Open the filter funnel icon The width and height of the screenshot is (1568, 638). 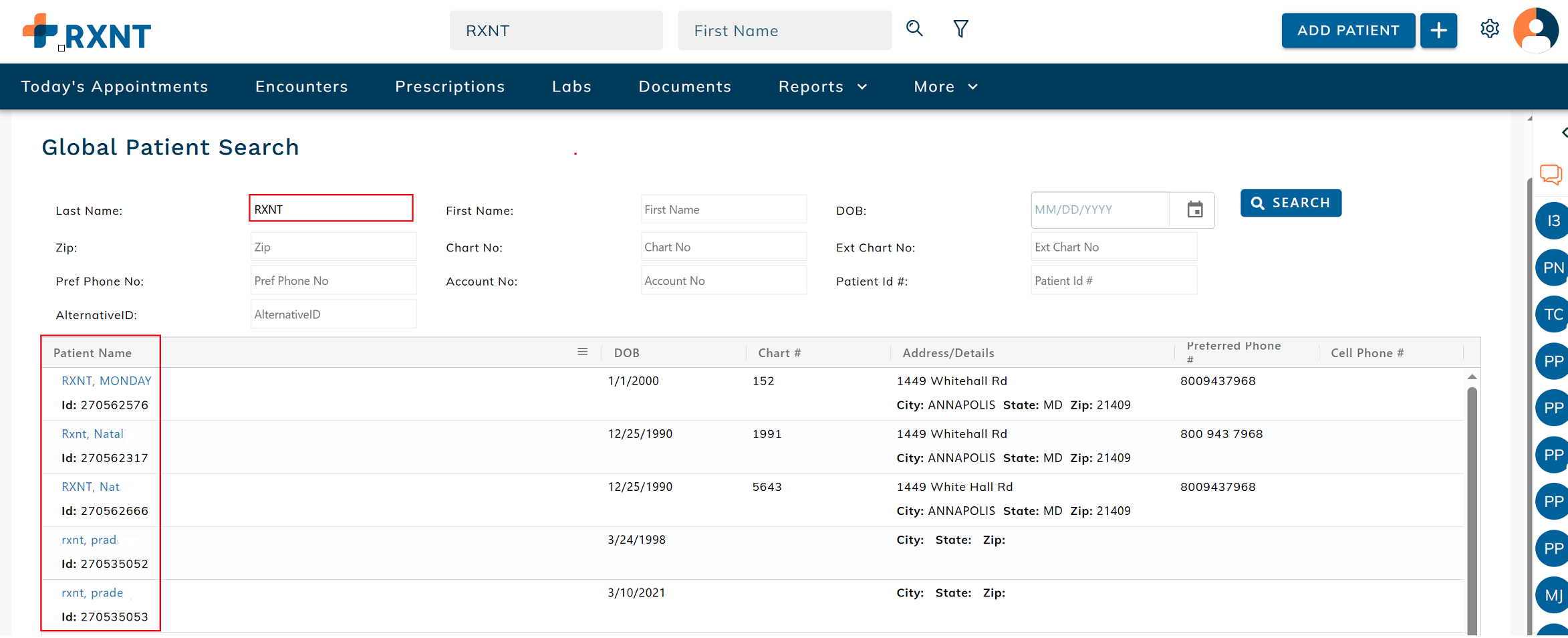960,29
